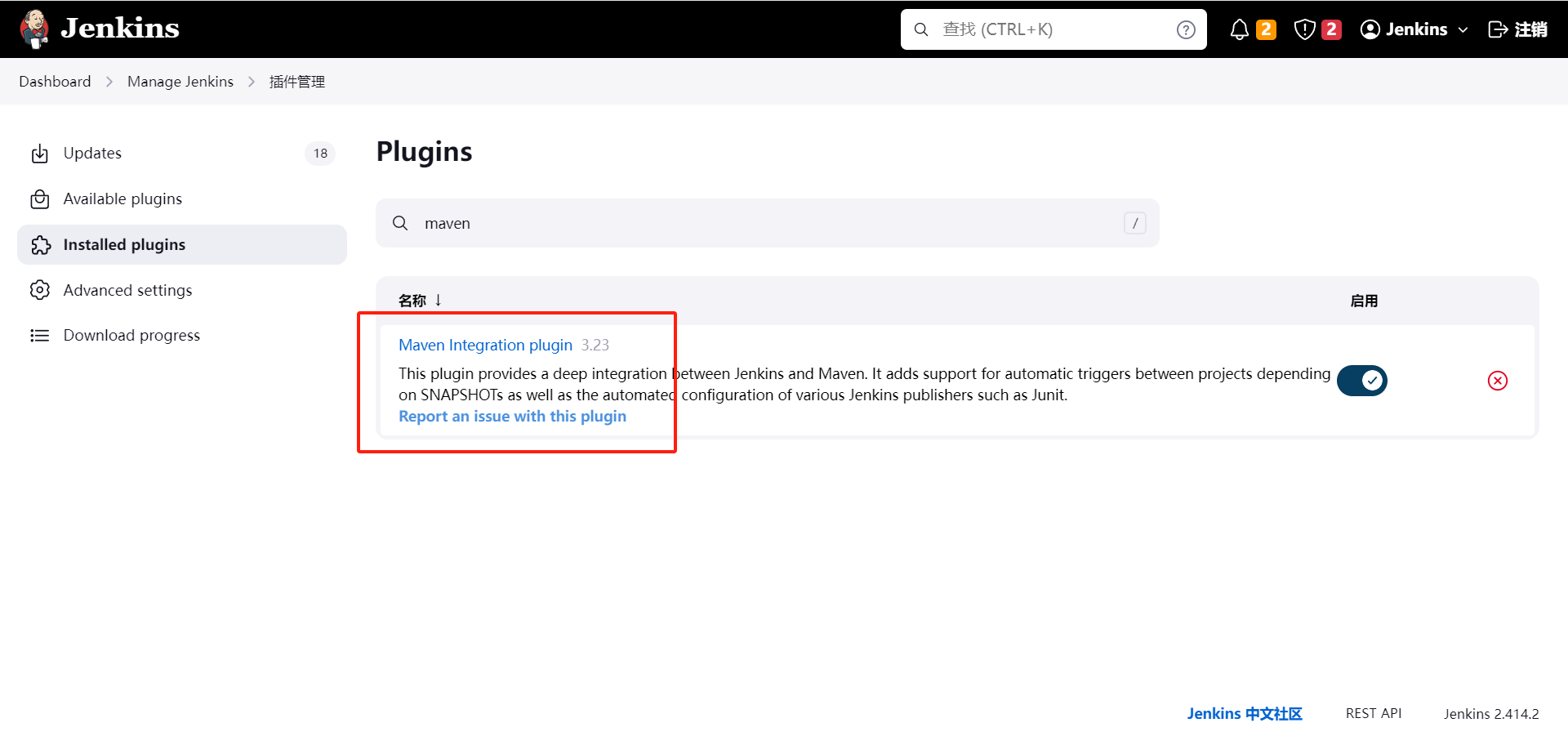1568x745 pixels.
Task: Open the REST API footer link
Action: click(1374, 714)
